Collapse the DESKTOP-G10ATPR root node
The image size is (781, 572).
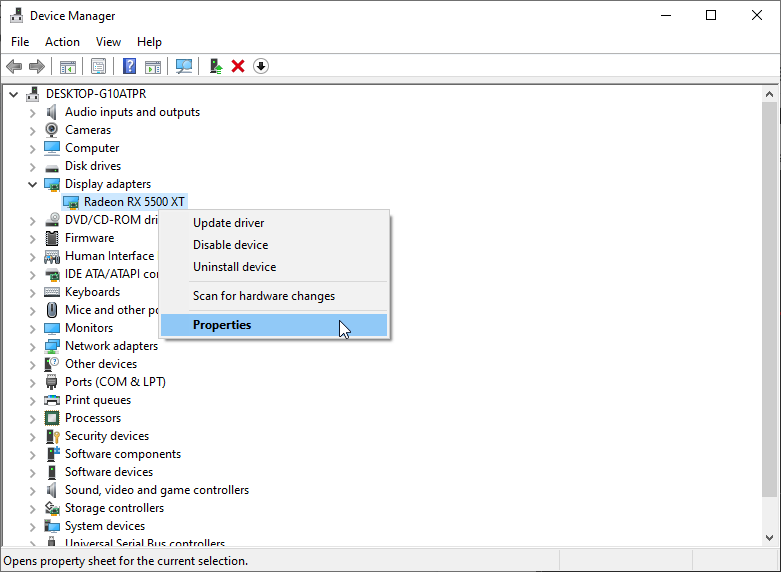tap(13, 94)
